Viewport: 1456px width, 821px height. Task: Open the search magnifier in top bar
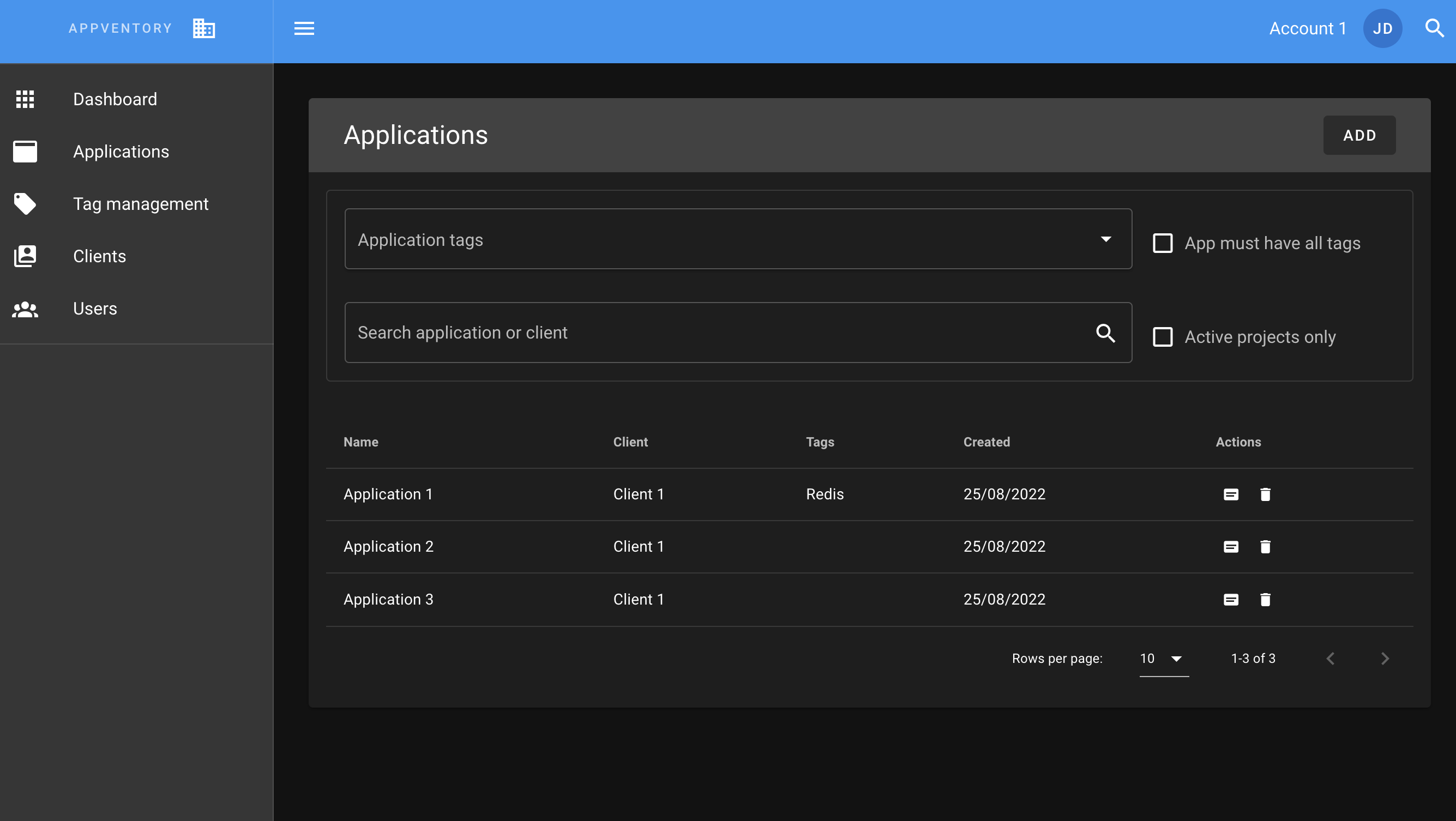[1434, 28]
